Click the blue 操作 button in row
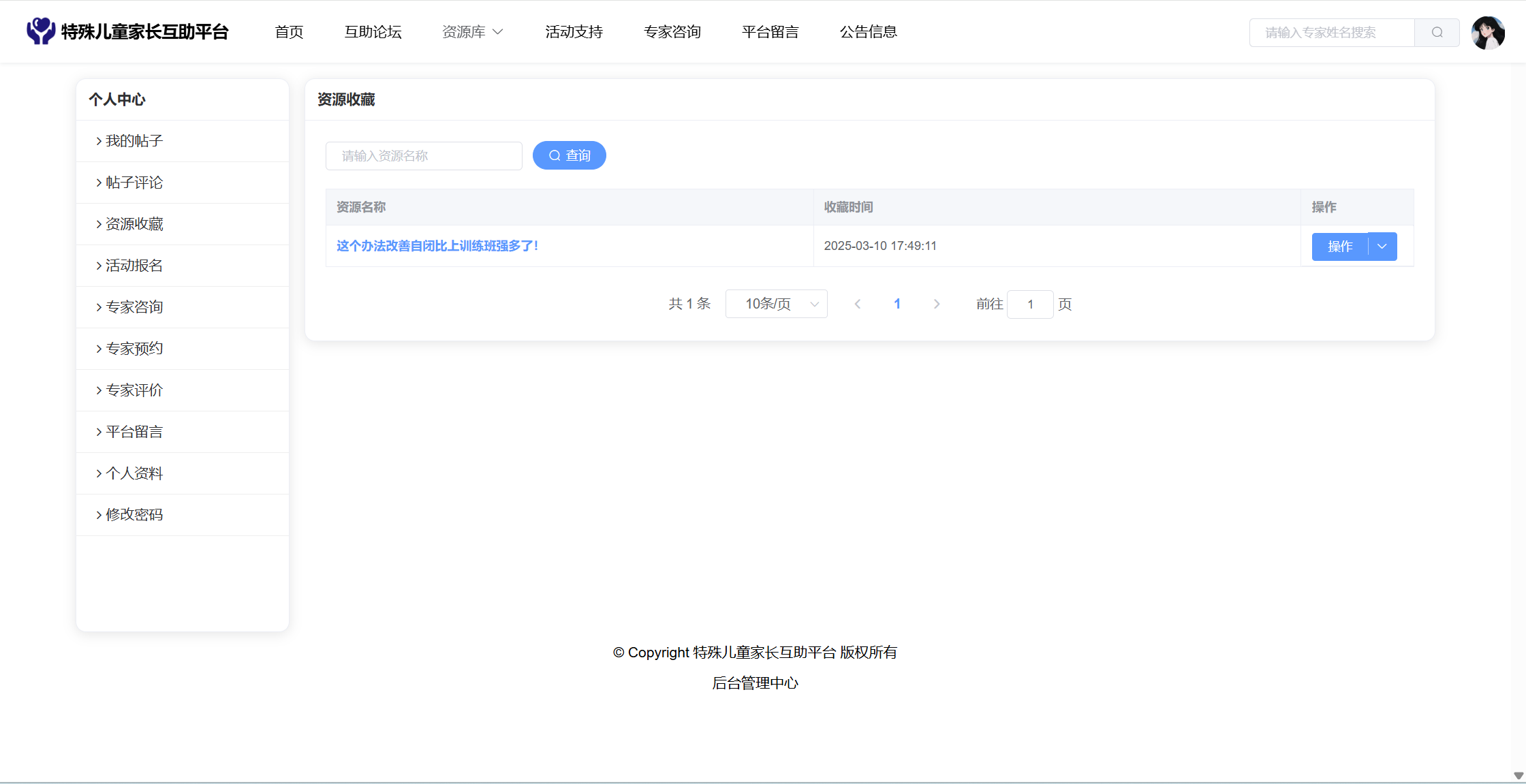Screen dimensions: 1526x784 1339,247
